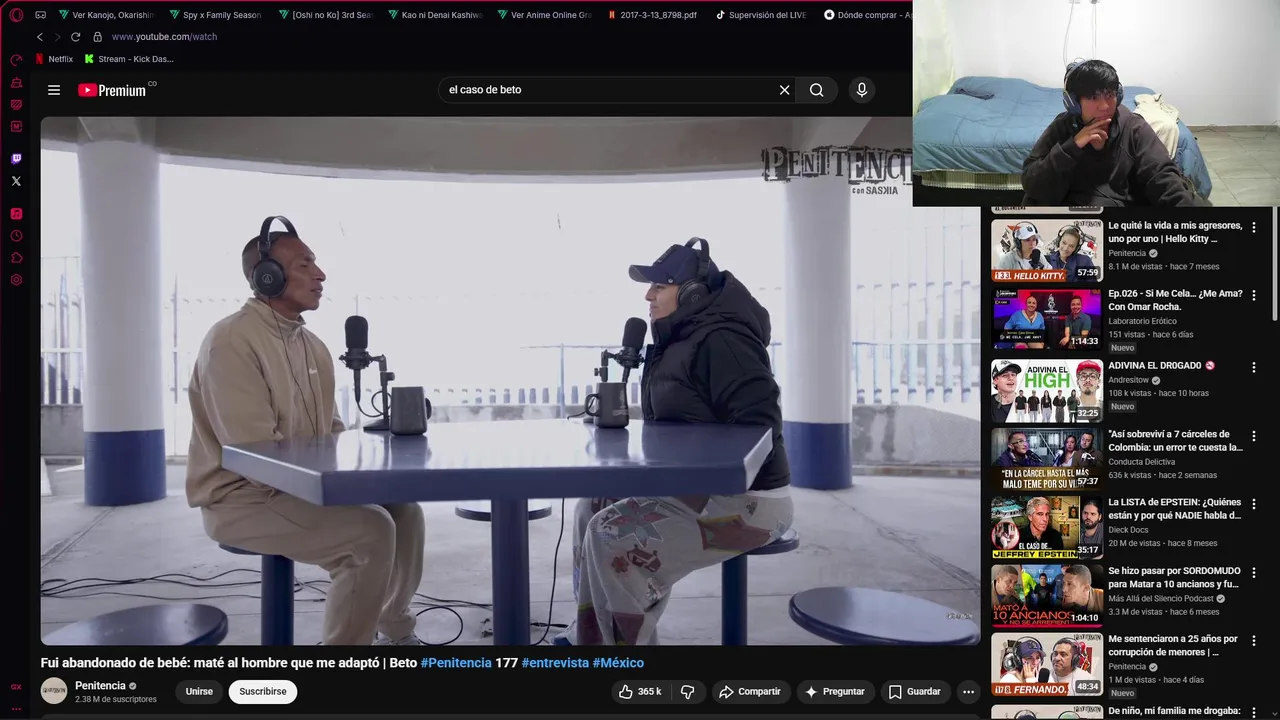Open the Opera GX main menu logo
Image resolution: width=1280 pixels, height=720 pixels.
pos(16,15)
